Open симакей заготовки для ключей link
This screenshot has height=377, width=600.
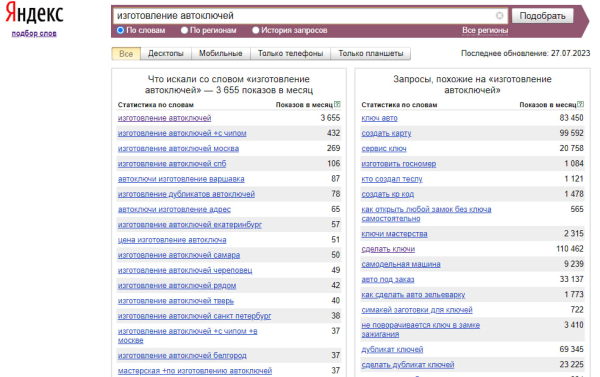pos(417,310)
